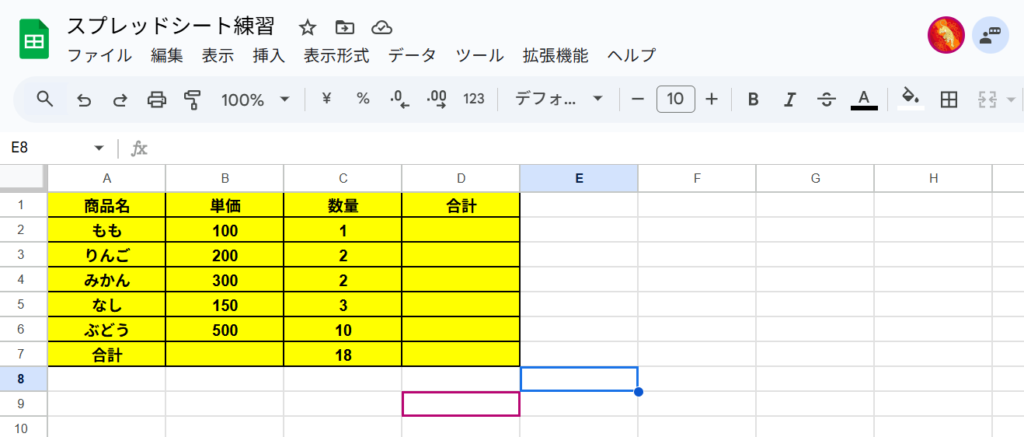The width and height of the screenshot is (1024, 437).
Task: Open the borders grid icon
Action: click(948, 99)
